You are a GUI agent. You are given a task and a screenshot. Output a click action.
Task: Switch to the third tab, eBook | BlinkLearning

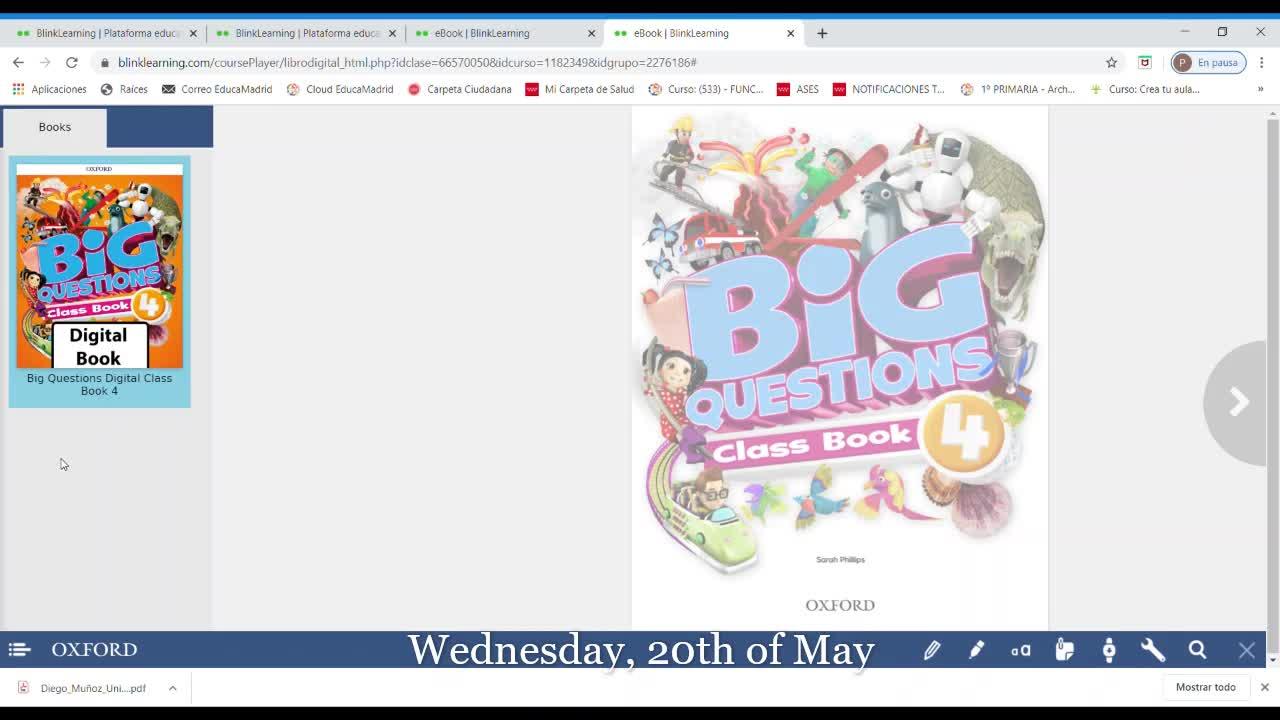click(x=498, y=33)
